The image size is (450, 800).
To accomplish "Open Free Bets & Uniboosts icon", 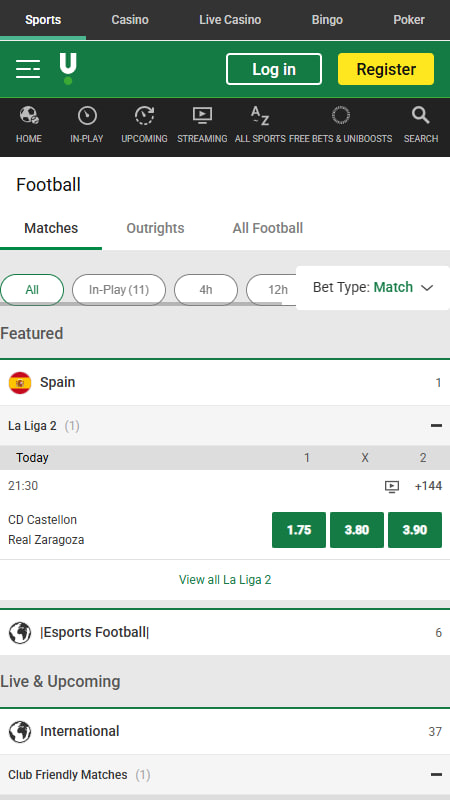I will click(x=340, y=115).
